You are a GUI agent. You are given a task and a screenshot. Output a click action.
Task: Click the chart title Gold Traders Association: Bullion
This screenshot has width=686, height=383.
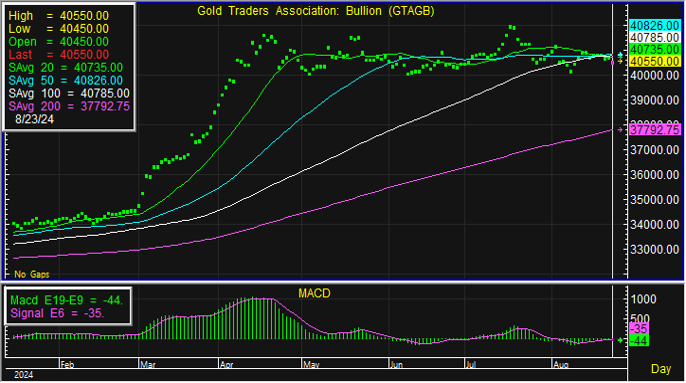pyautogui.click(x=315, y=11)
